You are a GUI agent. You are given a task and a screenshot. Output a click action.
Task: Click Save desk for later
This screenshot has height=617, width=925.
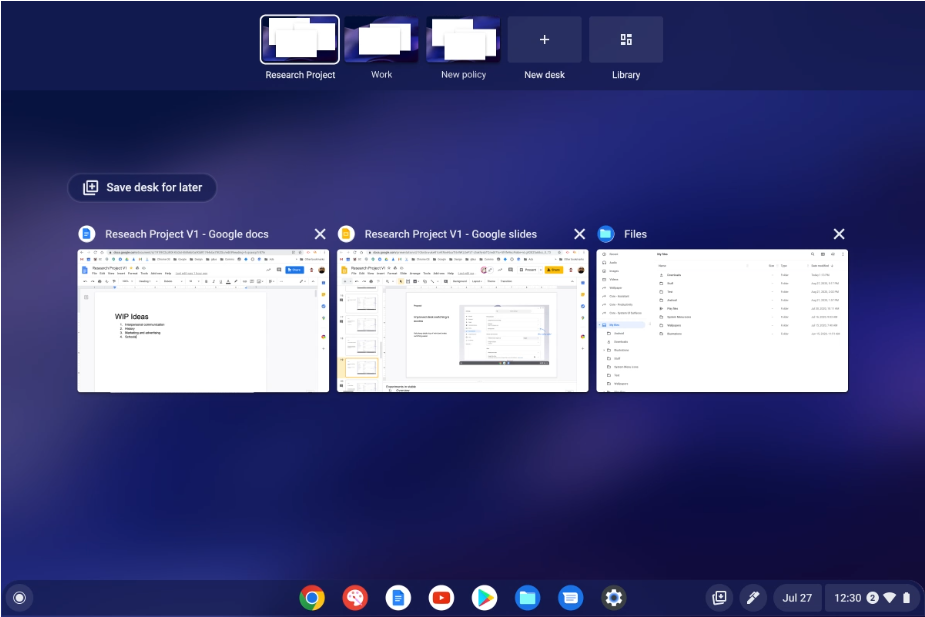142,187
